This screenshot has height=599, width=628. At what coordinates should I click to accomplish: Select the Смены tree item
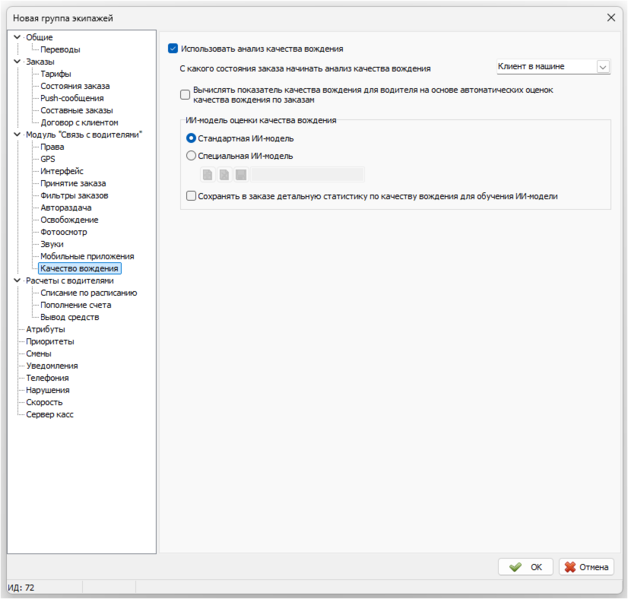tap(38, 354)
